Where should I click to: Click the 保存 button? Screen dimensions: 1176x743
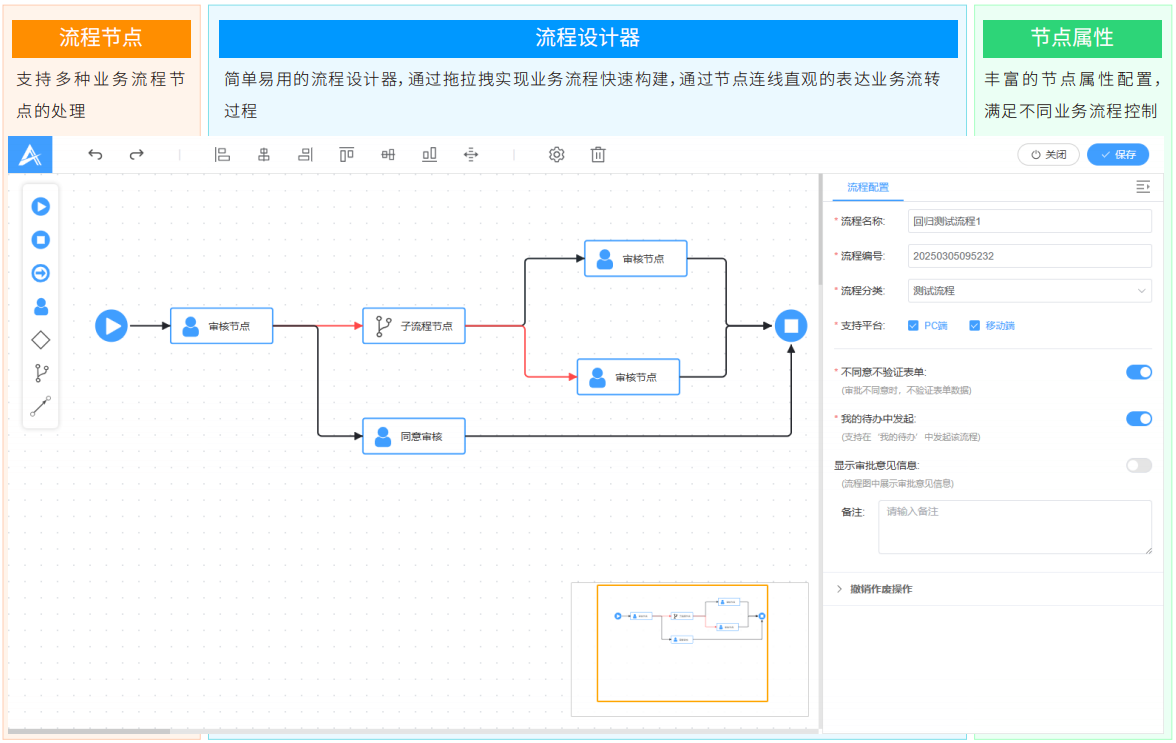click(1118, 155)
